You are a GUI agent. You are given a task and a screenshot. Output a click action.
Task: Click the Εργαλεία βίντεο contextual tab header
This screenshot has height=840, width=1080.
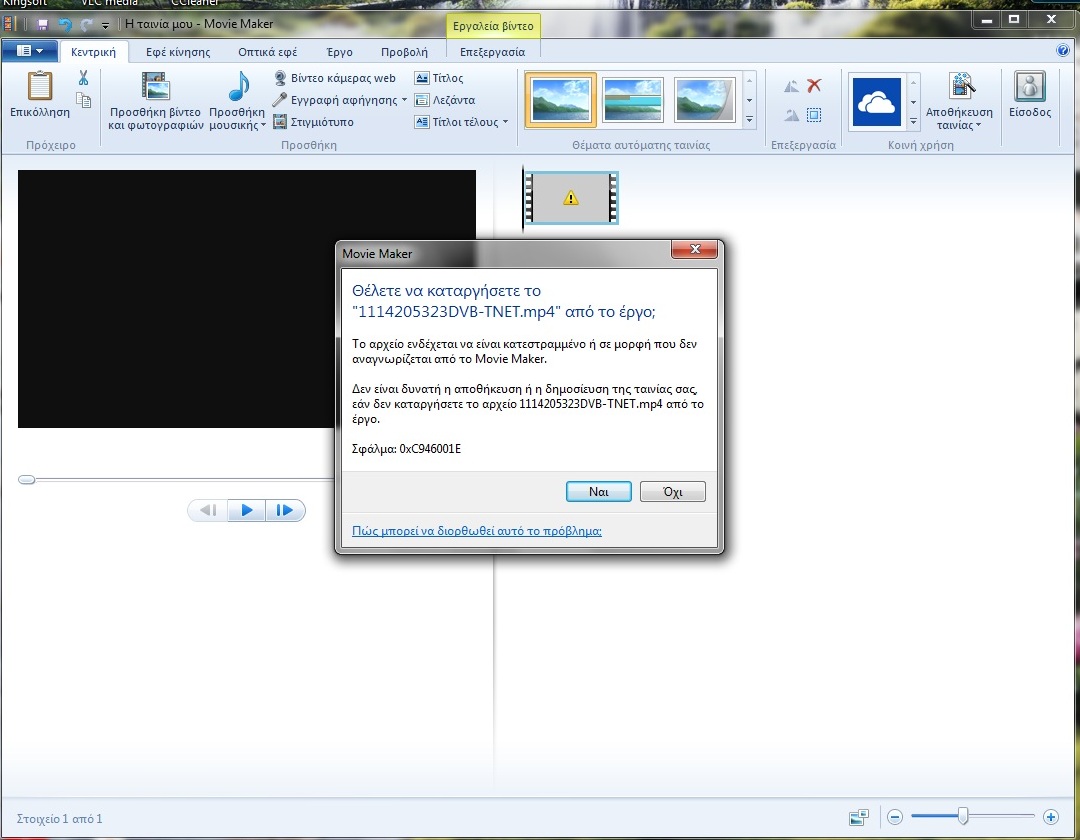pyautogui.click(x=493, y=26)
